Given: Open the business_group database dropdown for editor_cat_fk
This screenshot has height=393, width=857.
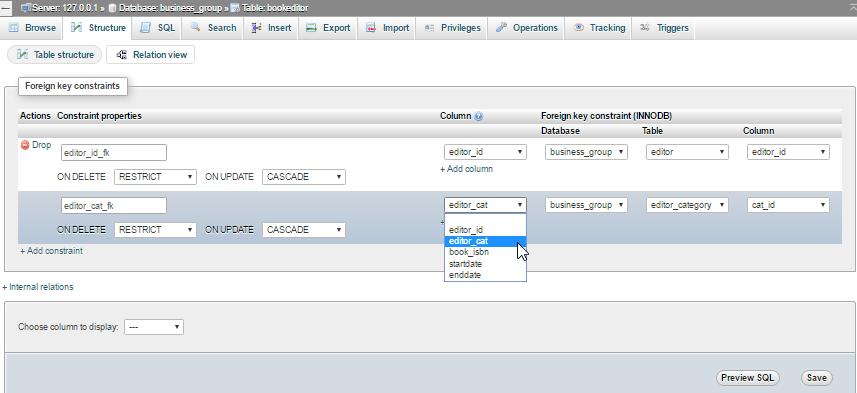Looking at the screenshot, I should pyautogui.click(x=586, y=205).
